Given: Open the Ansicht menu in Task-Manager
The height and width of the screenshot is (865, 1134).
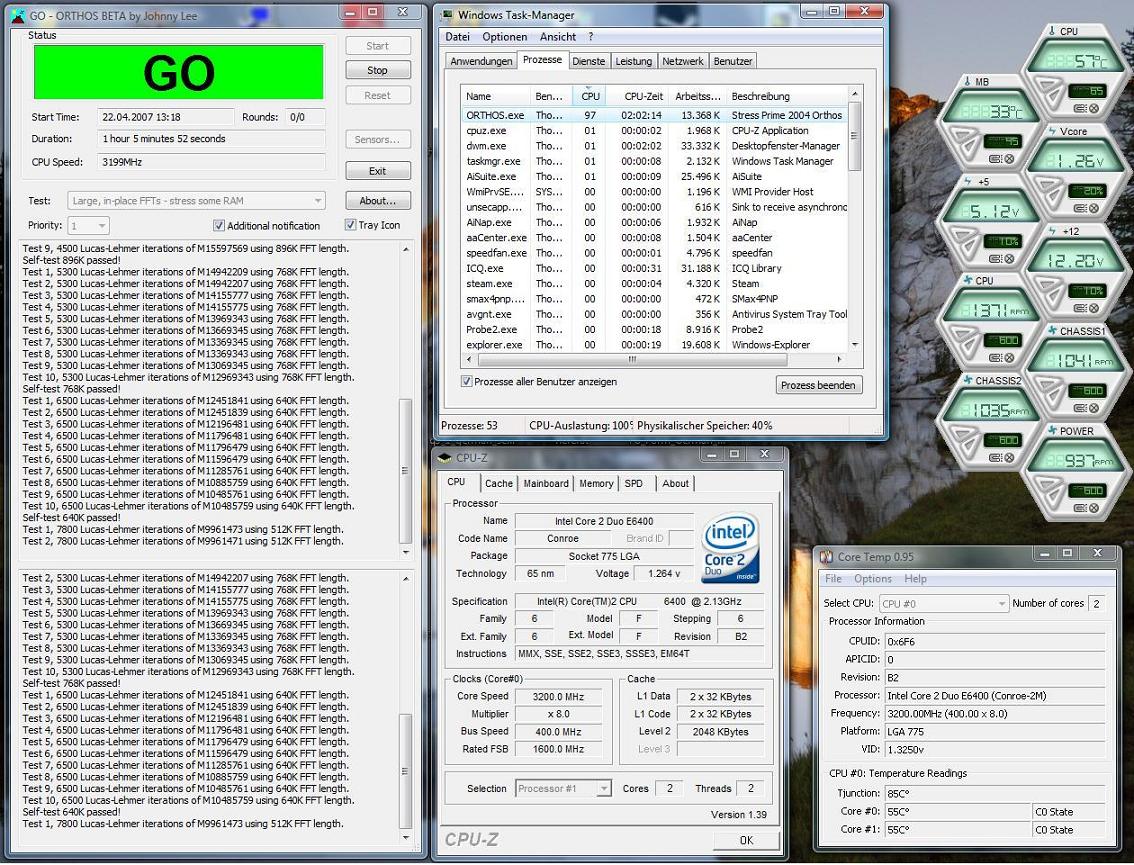Looking at the screenshot, I should (558, 37).
